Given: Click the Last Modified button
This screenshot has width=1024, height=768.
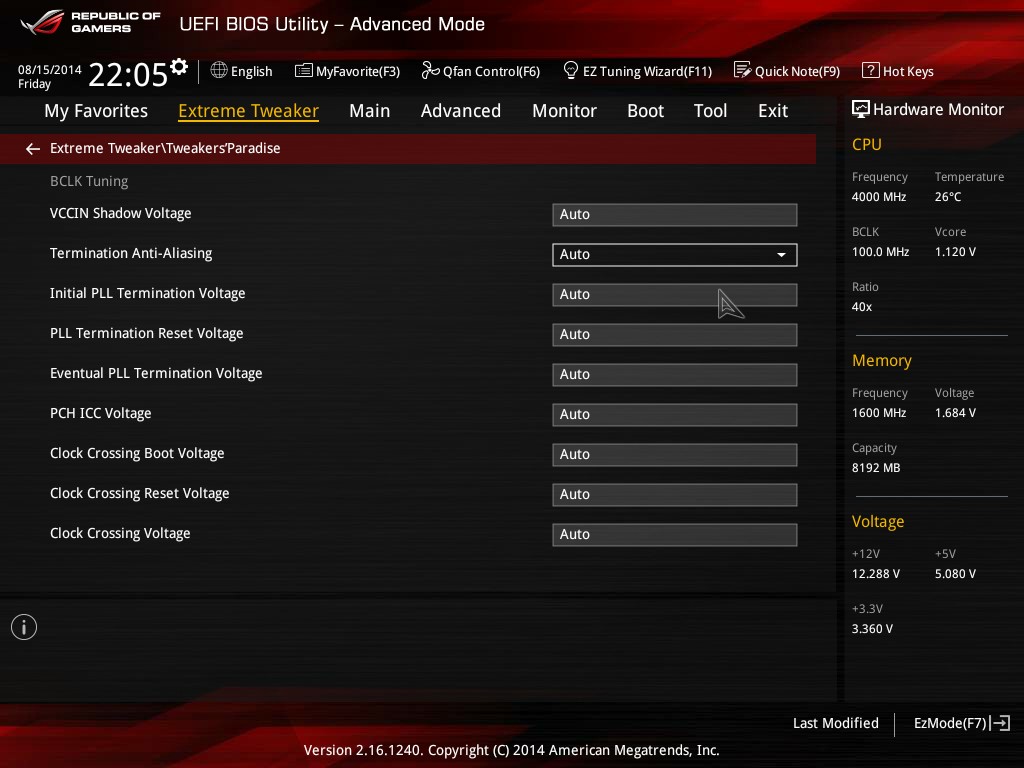Looking at the screenshot, I should pyautogui.click(x=835, y=723).
